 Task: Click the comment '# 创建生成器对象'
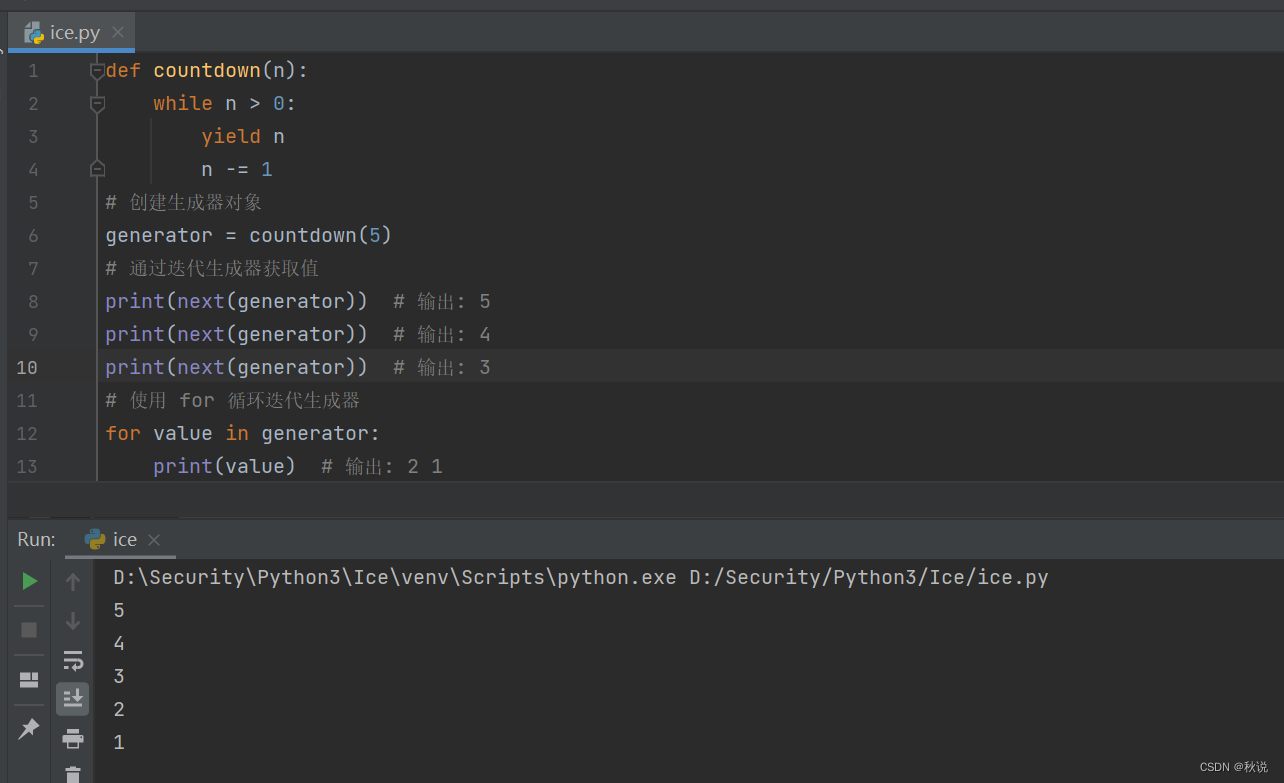184,202
